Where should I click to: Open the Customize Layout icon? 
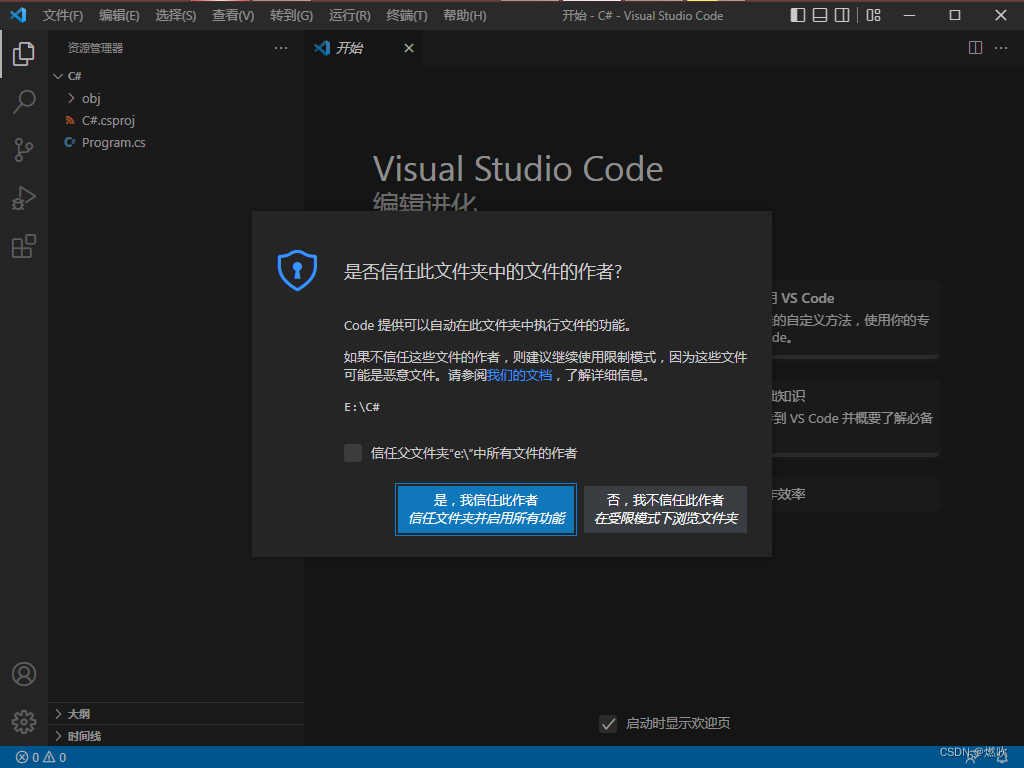click(x=873, y=15)
